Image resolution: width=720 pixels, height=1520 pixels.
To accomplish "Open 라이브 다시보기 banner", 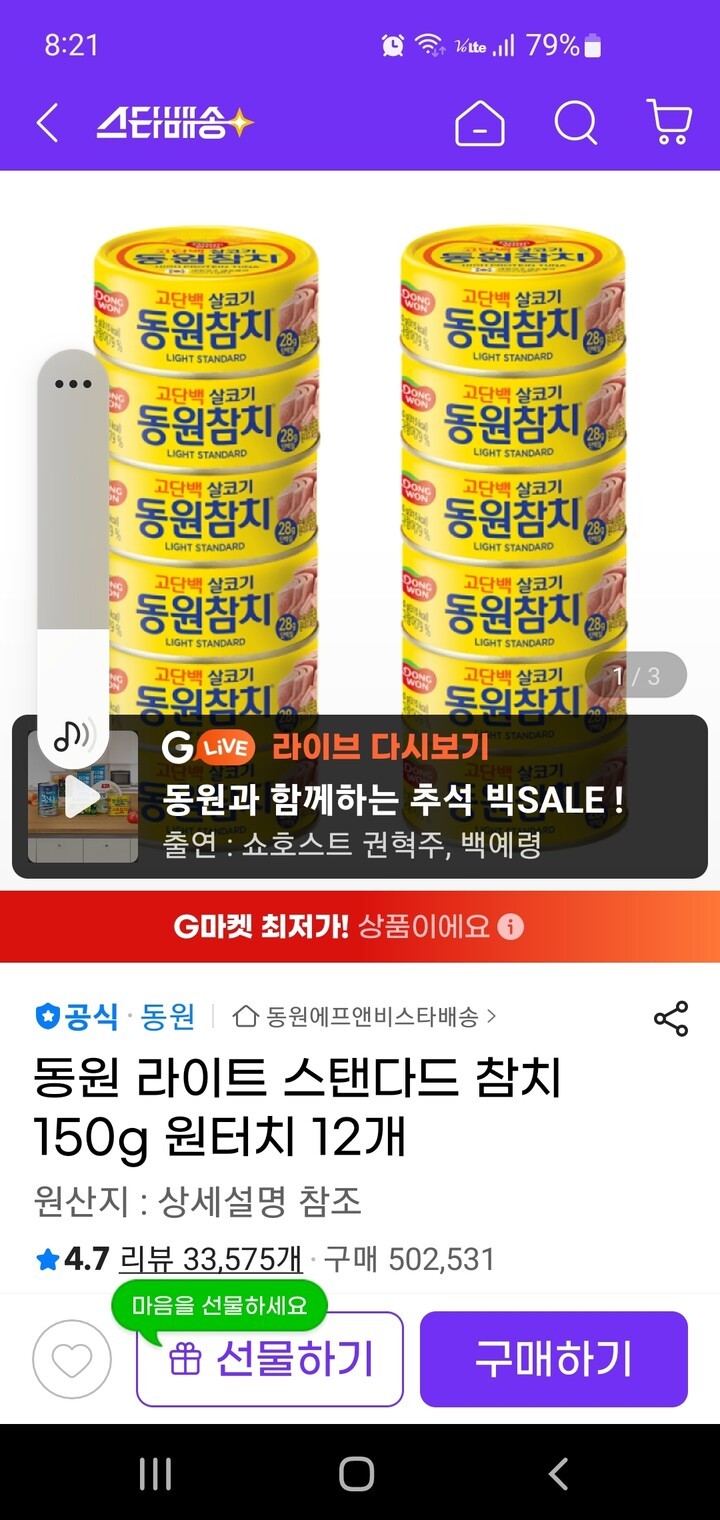I will tap(360, 797).
